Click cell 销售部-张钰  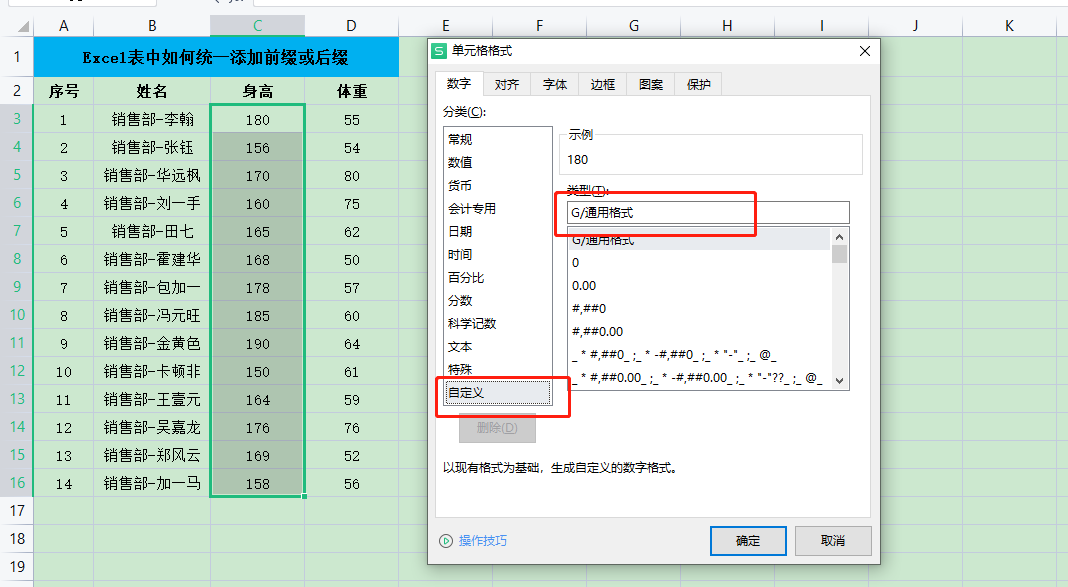[152, 148]
